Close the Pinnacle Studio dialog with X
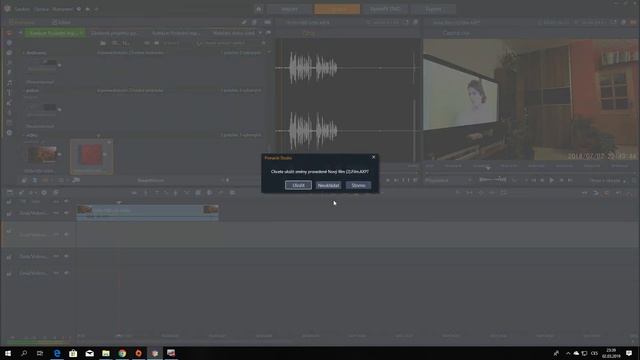 pos(373,157)
